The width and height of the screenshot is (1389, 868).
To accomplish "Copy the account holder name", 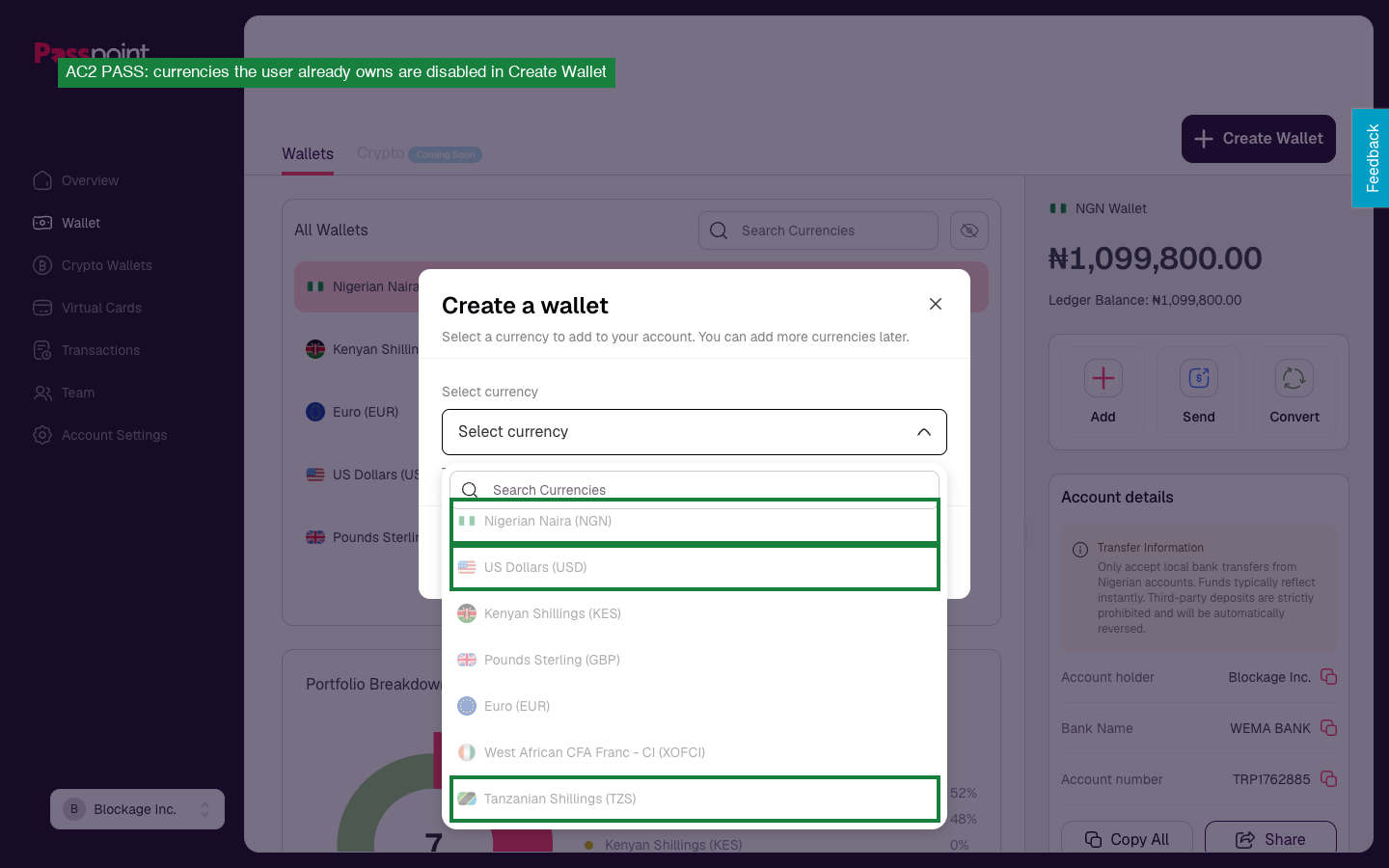I will tap(1328, 676).
